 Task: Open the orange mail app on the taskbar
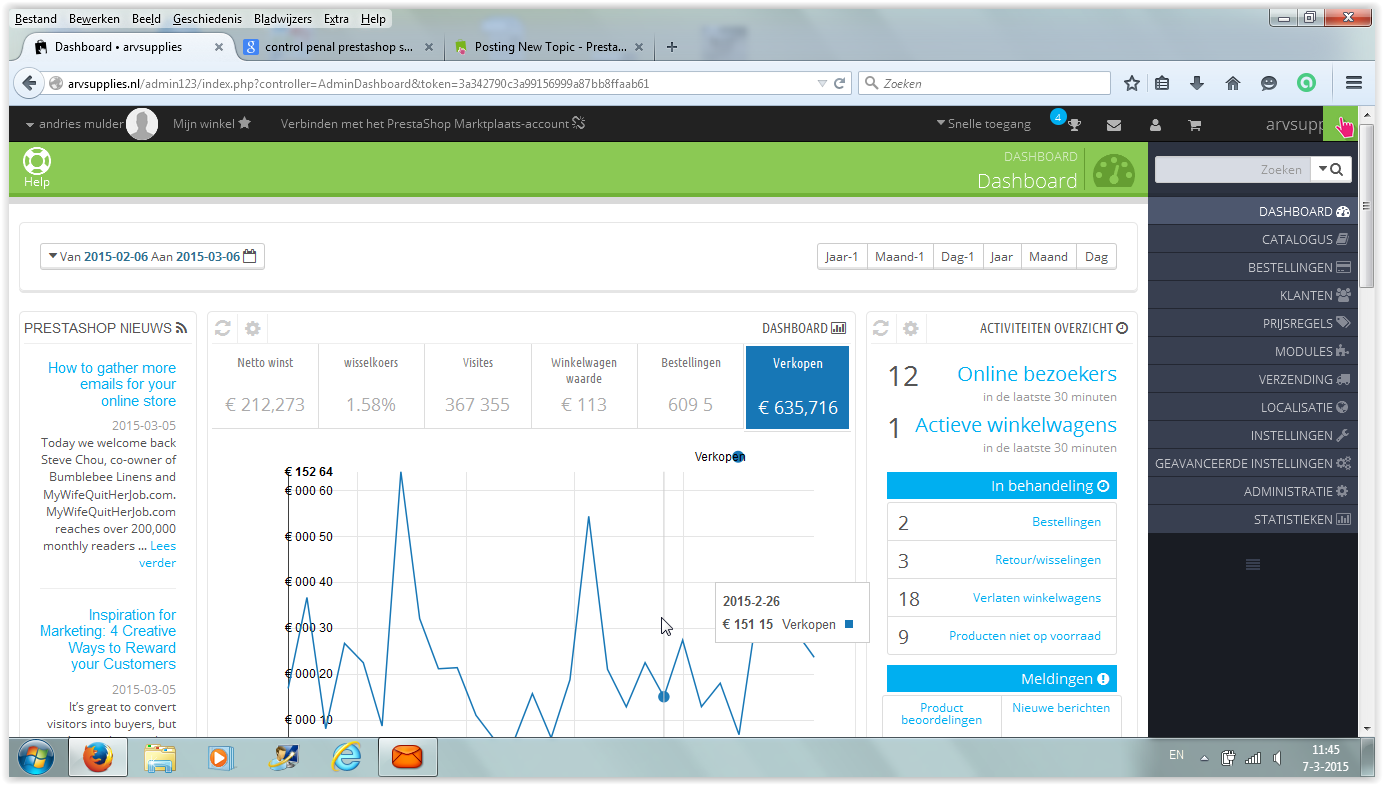point(407,759)
